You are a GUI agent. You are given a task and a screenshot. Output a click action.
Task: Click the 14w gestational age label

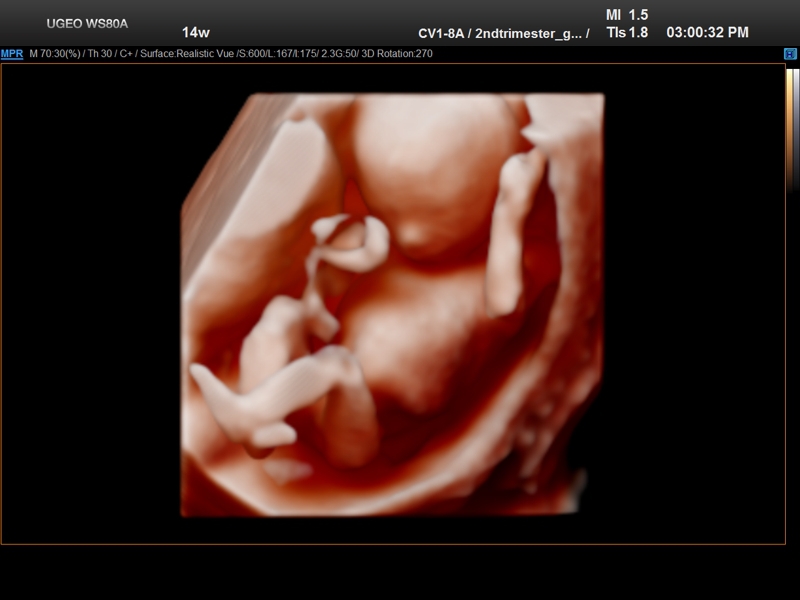point(195,32)
